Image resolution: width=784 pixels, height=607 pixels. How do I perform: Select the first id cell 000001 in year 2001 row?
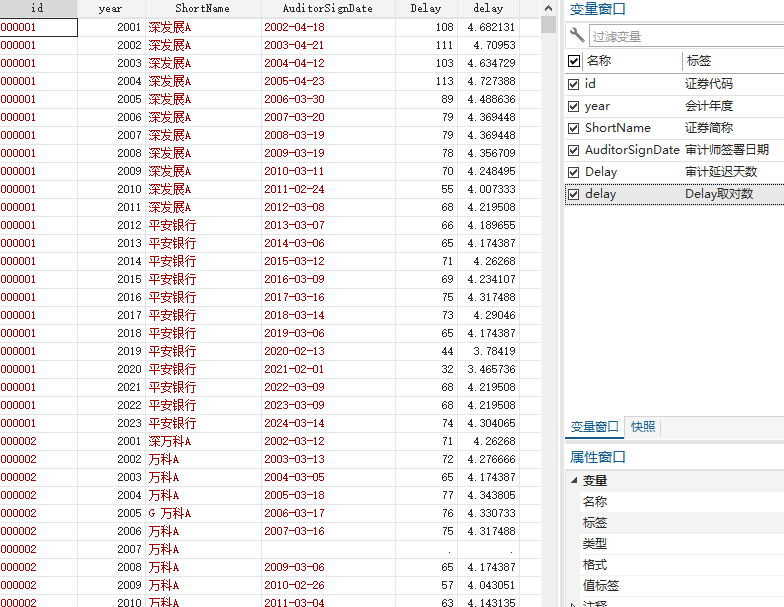(x=38, y=28)
